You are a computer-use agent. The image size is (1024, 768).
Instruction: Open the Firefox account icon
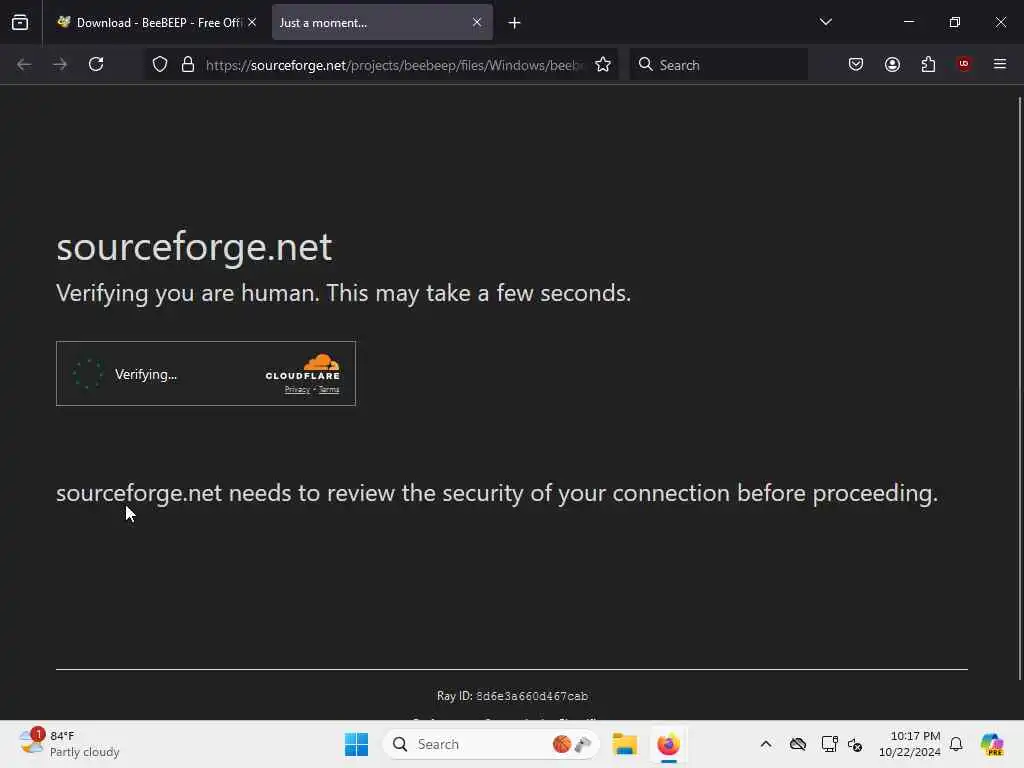[x=892, y=64]
